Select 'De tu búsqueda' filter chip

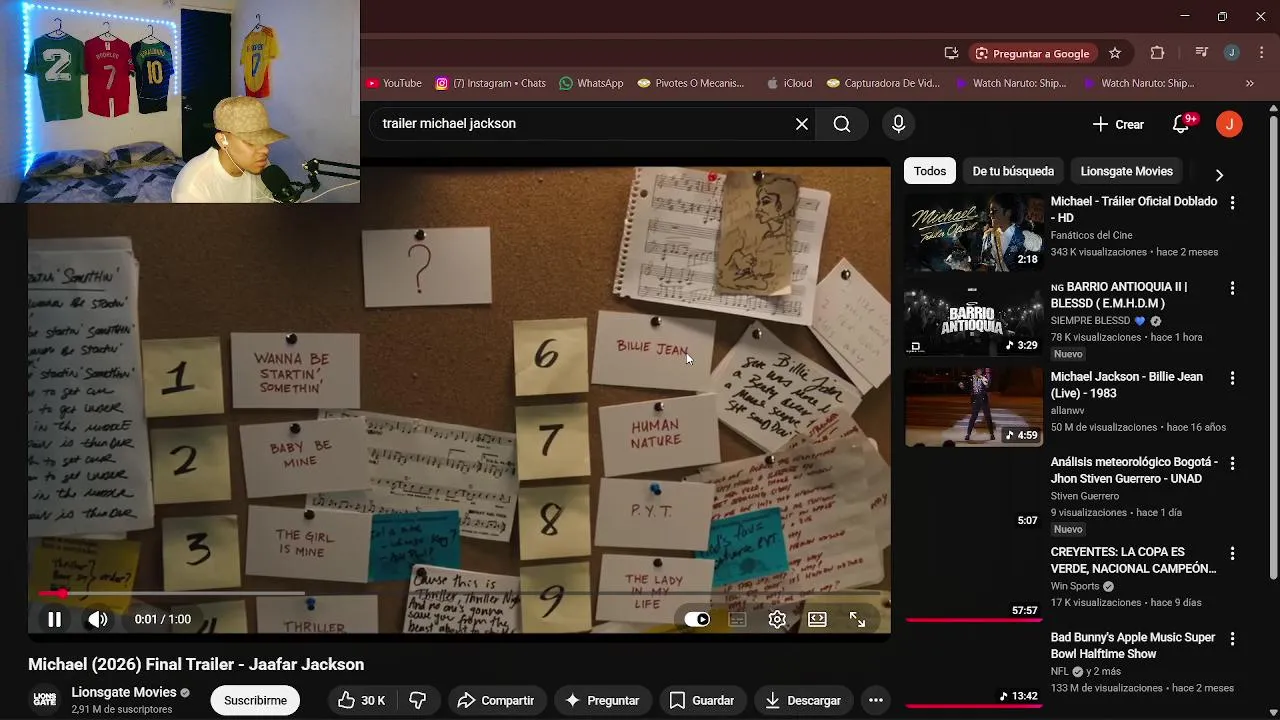(x=1013, y=171)
